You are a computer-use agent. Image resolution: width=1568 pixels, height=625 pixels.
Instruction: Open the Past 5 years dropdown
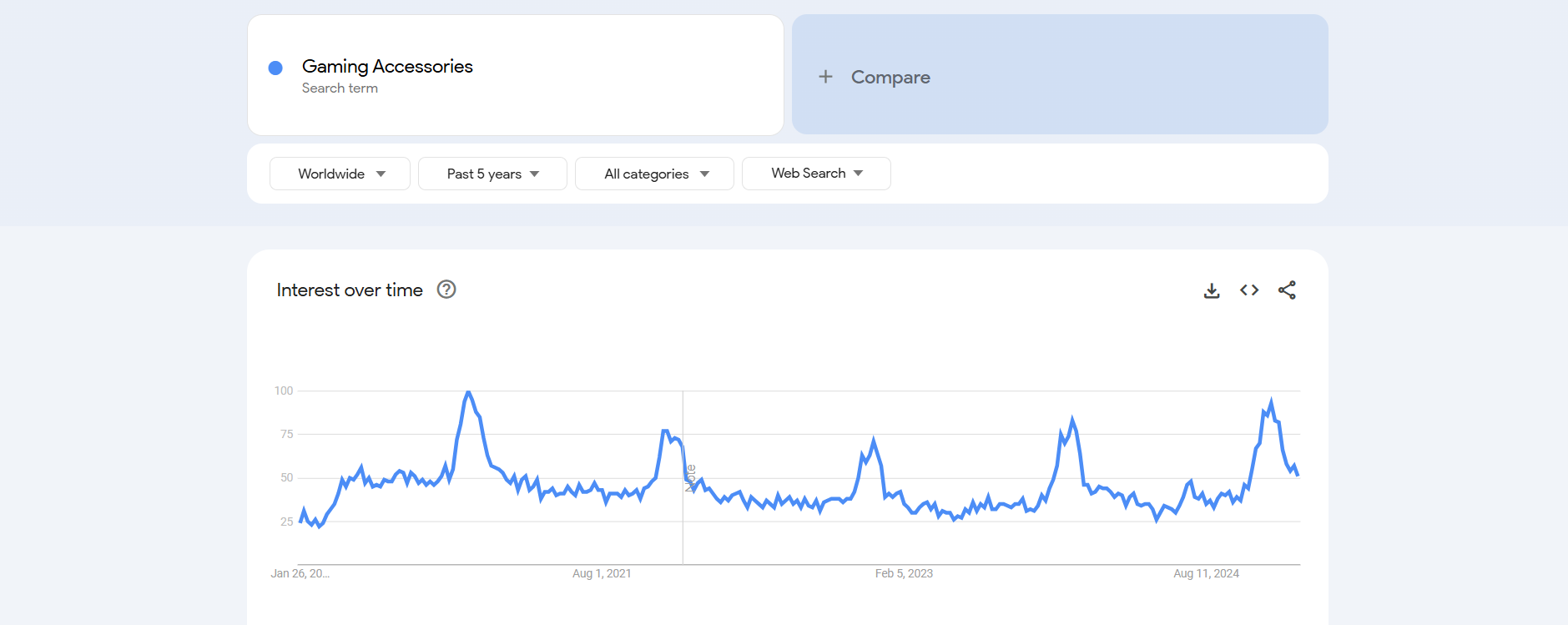(x=492, y=174)
